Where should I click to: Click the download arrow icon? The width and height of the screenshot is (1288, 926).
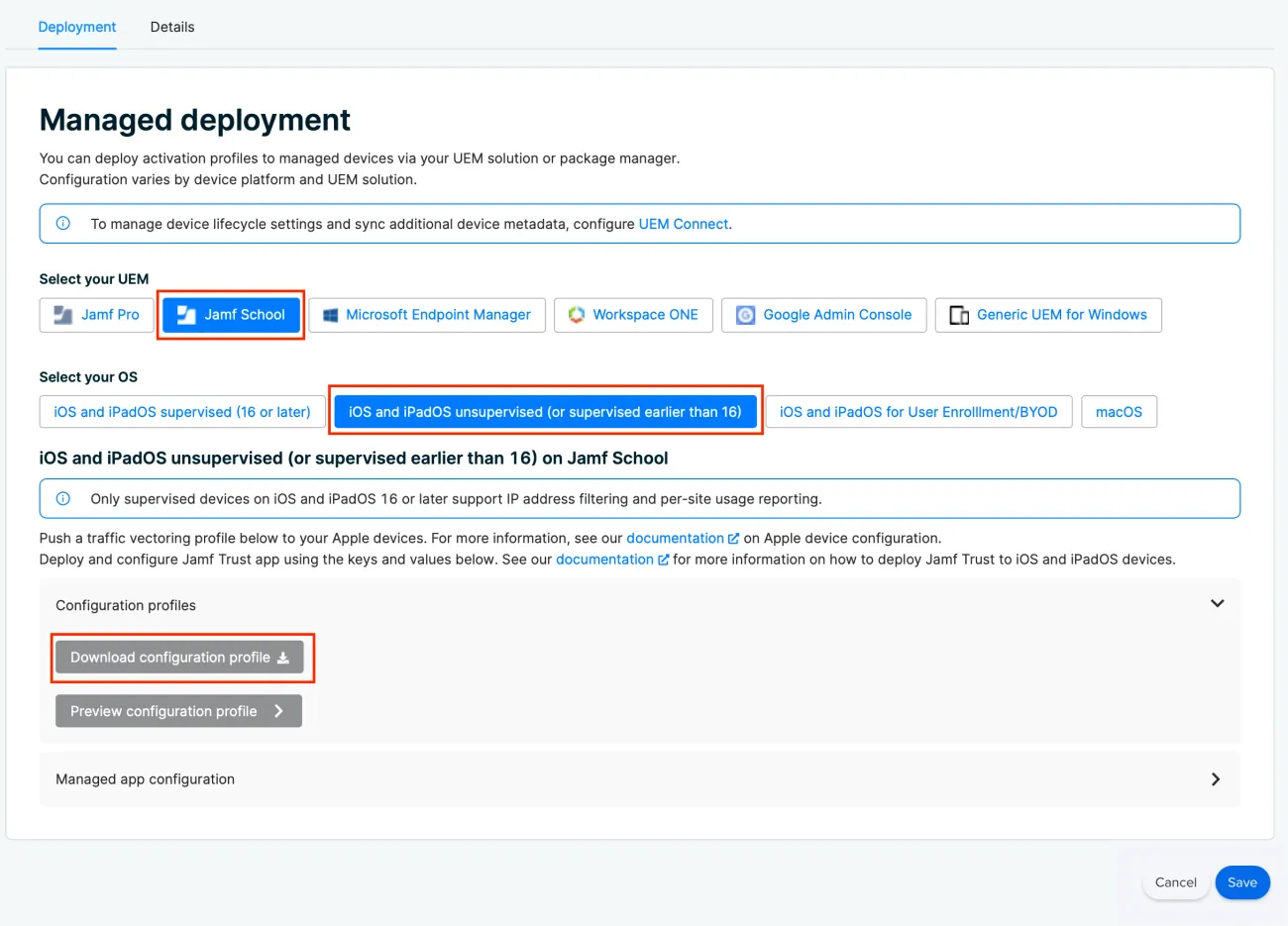tap(282, 658)
